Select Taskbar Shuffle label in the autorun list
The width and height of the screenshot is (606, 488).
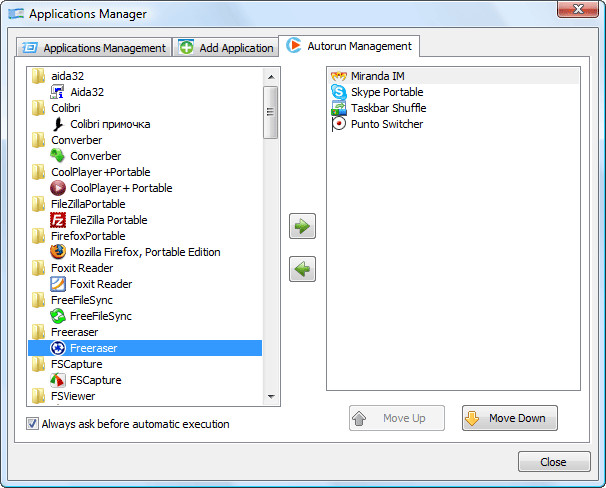[388, 108]
